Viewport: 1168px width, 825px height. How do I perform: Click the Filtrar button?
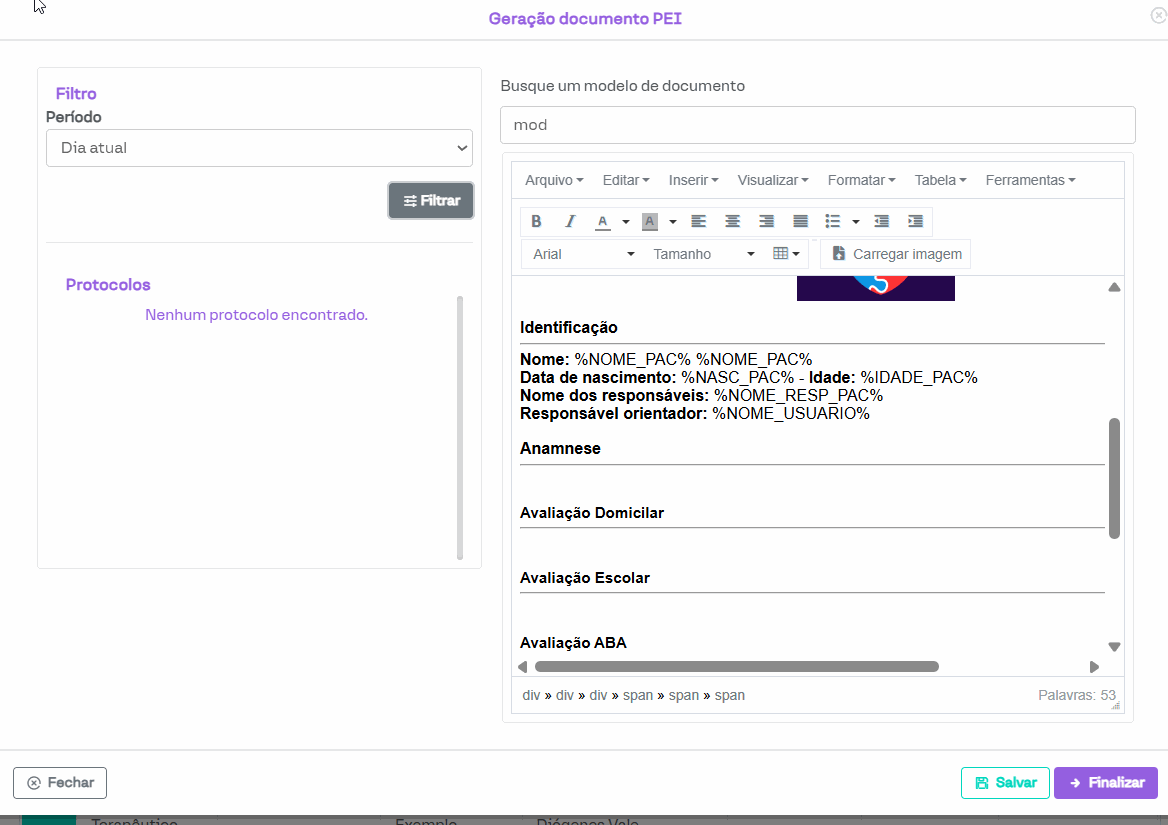(x=431, y=201)
